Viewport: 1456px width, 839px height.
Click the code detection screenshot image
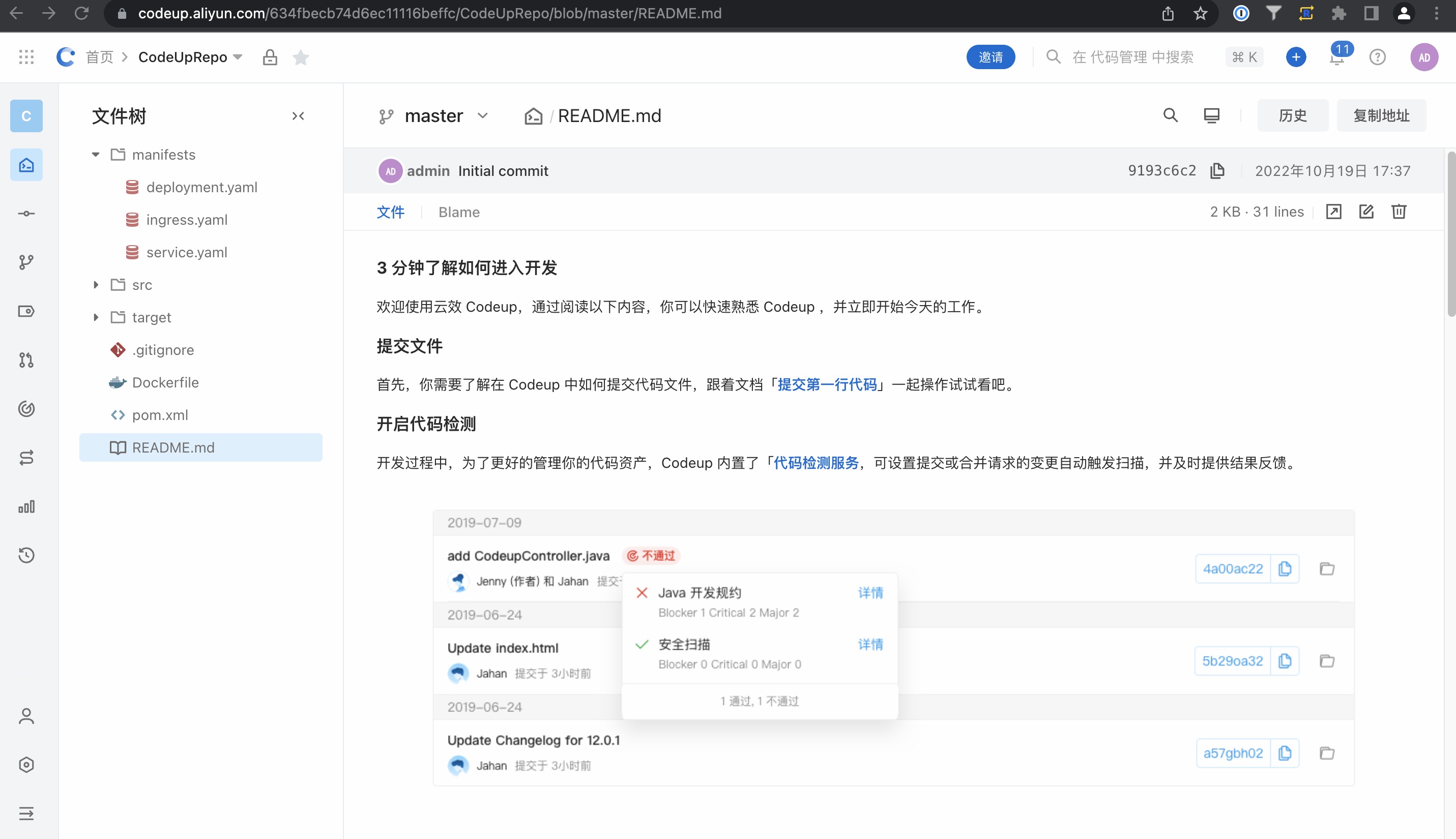pos(893,647)
